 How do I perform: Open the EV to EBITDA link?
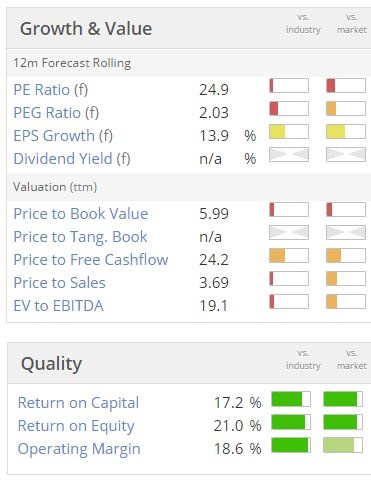(x=58, y=306)
